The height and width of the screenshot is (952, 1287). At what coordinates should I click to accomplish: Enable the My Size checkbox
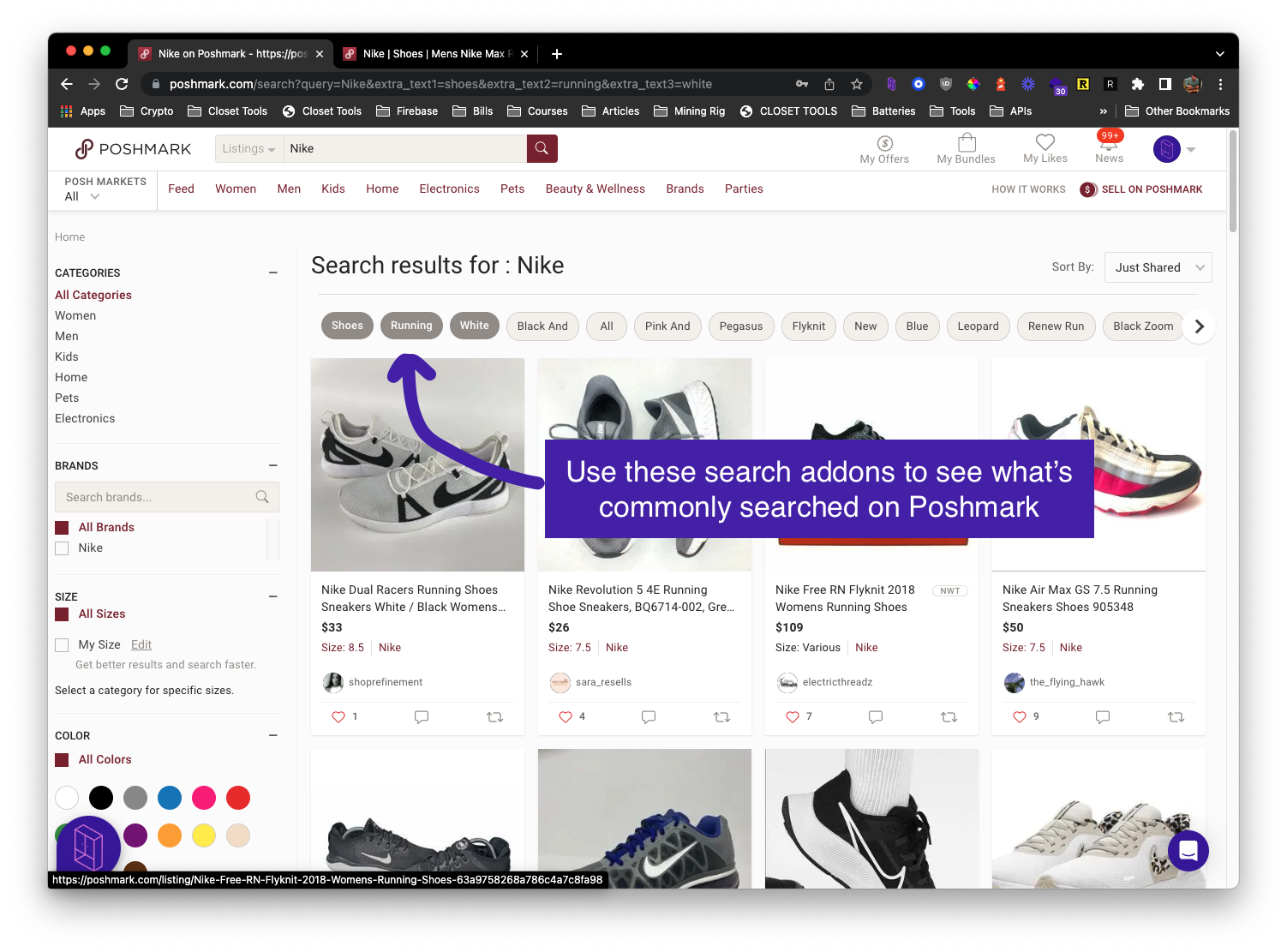pyautogui.click(x=62, y=645)
